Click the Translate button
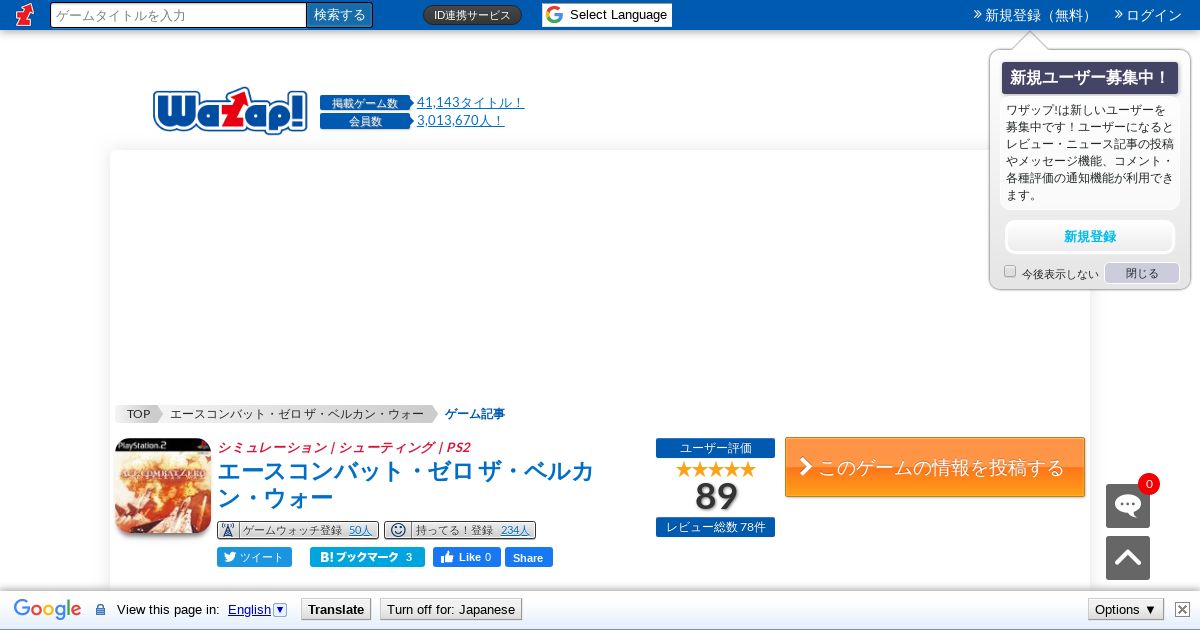Screen dimensions: 1200x630 pyautogui.click(x=336, y=609)
